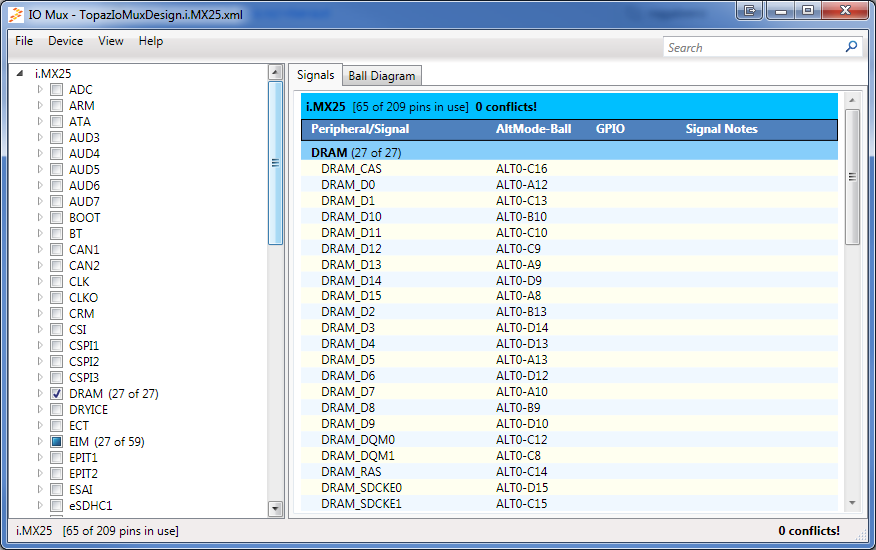This screenshot has width=876, height=550.
Task: Expand the CSI tree node
Action: click(40, 329)
